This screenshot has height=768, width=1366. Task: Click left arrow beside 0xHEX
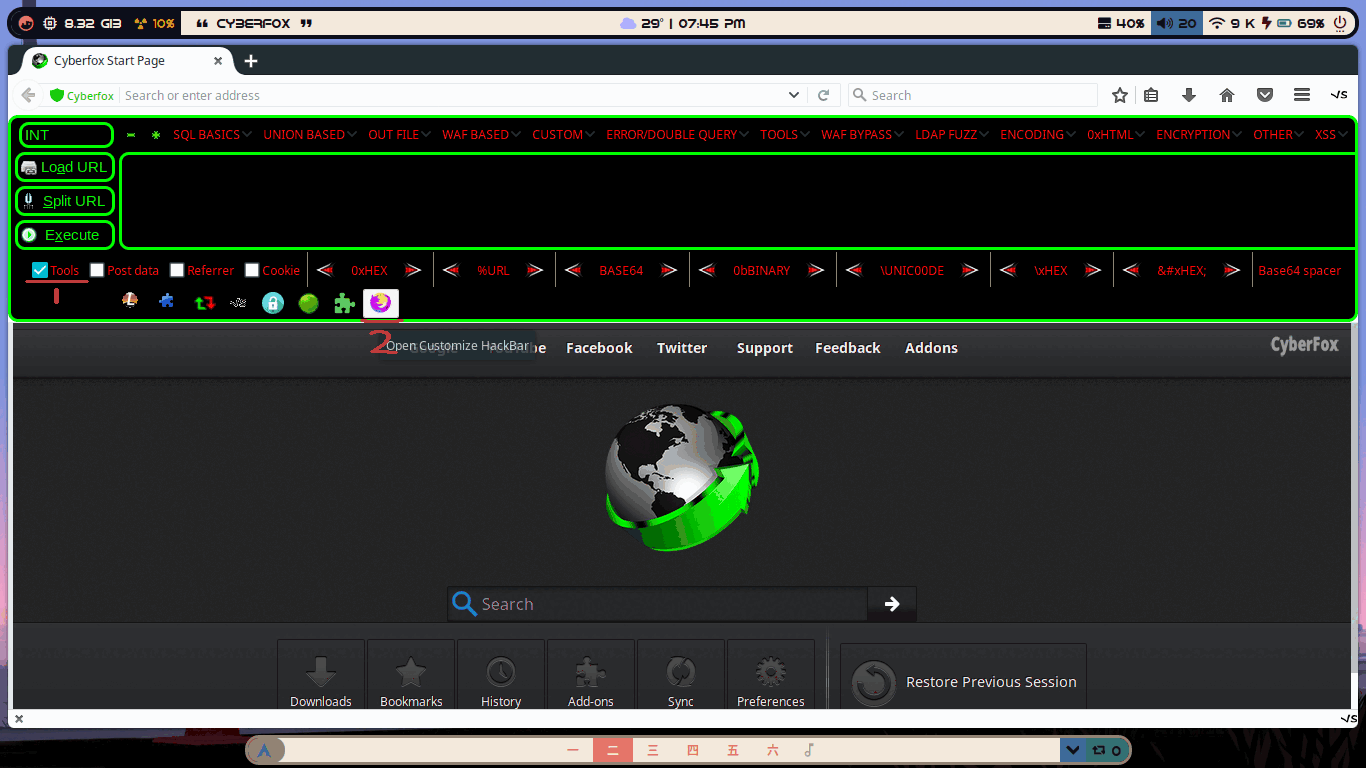[325, 270]
